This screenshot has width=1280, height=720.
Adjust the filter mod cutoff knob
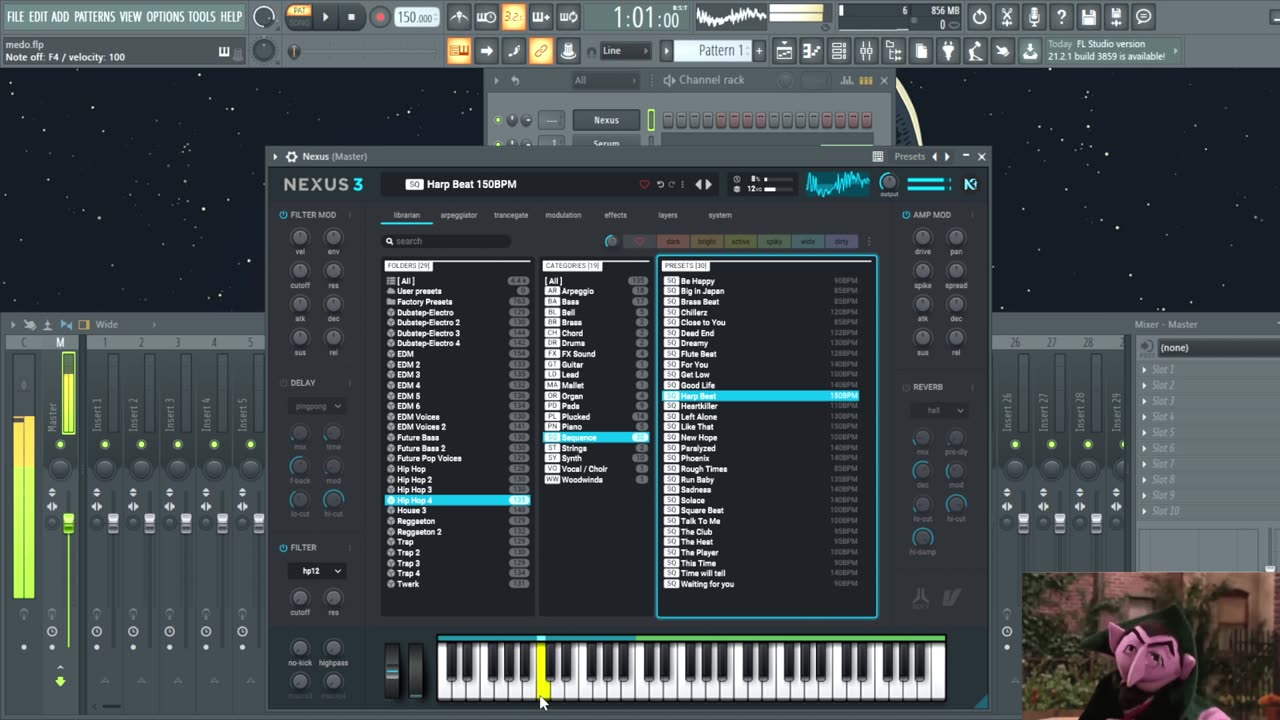coord(300,271)
